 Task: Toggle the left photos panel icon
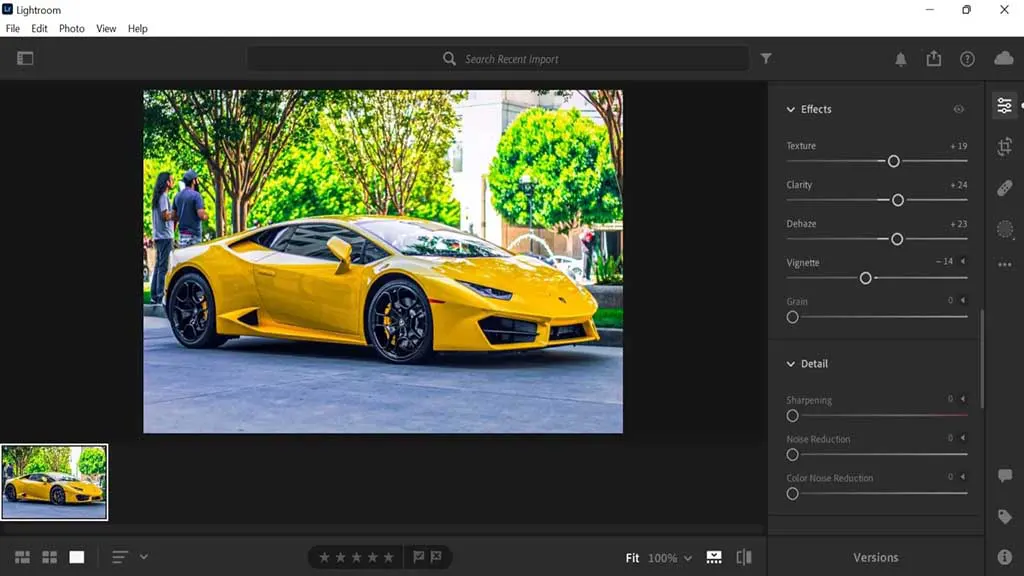(x=25, y=58)
